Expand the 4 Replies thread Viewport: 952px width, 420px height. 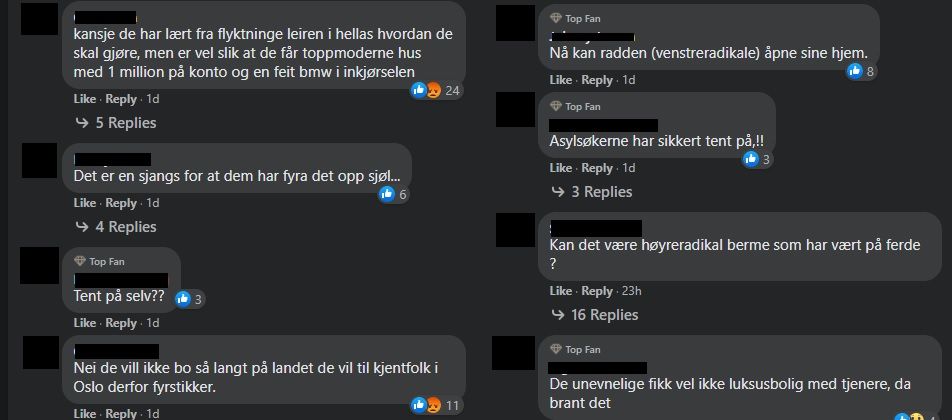(115, 227)
